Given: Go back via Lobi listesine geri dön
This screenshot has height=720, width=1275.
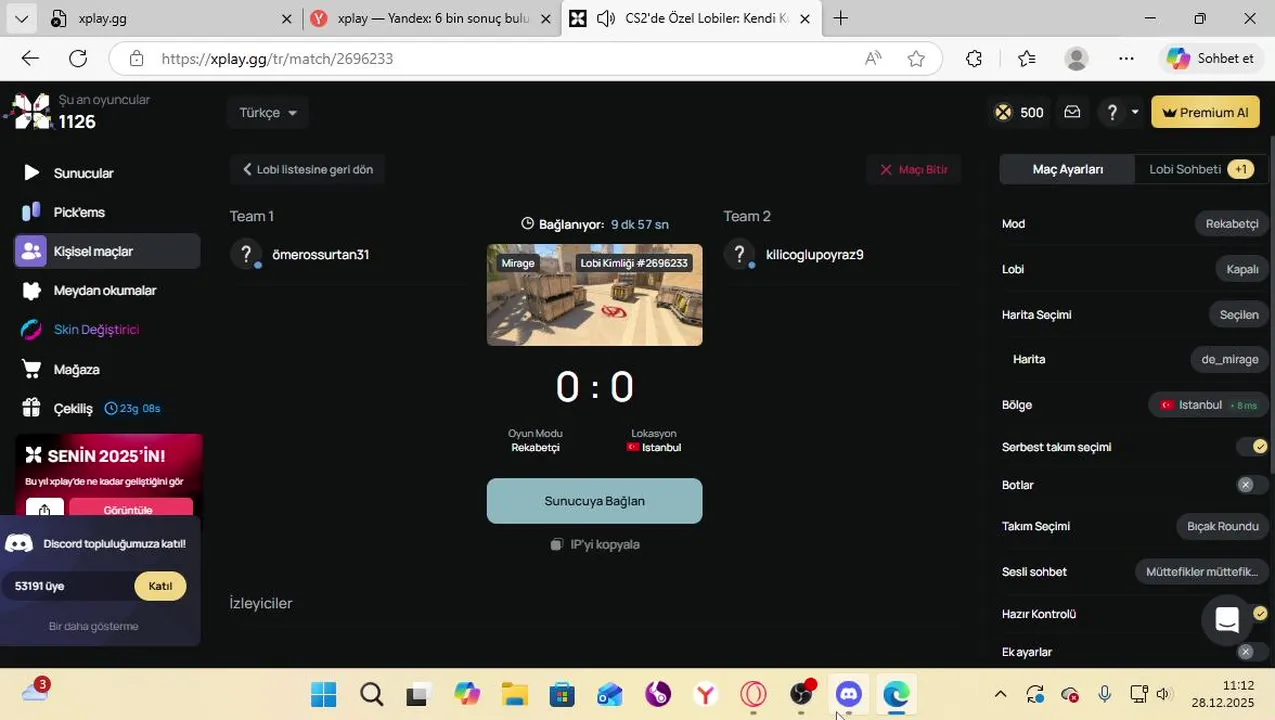Looking at the screenshot, I should click(308, 169).
